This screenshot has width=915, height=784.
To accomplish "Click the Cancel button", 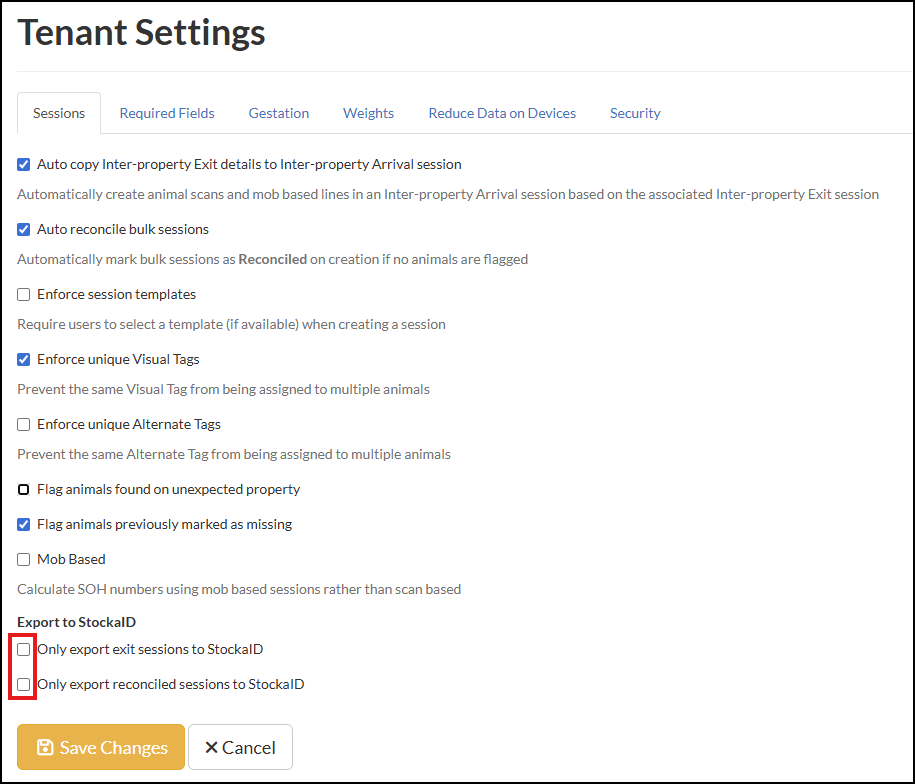I will click(240, 748).
